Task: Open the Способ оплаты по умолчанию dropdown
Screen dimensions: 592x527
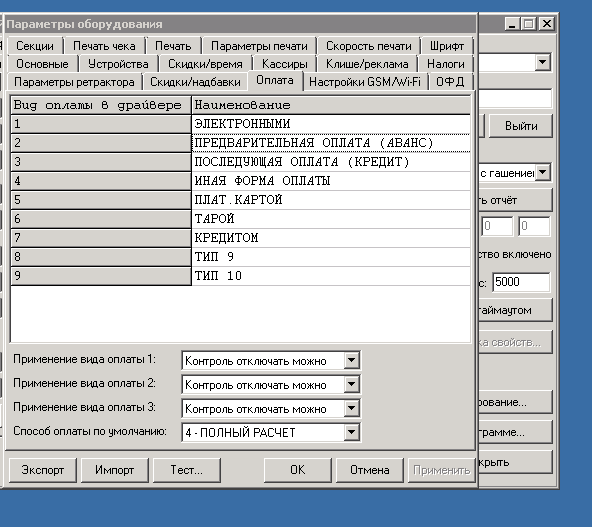Action: tap(351, 432)
